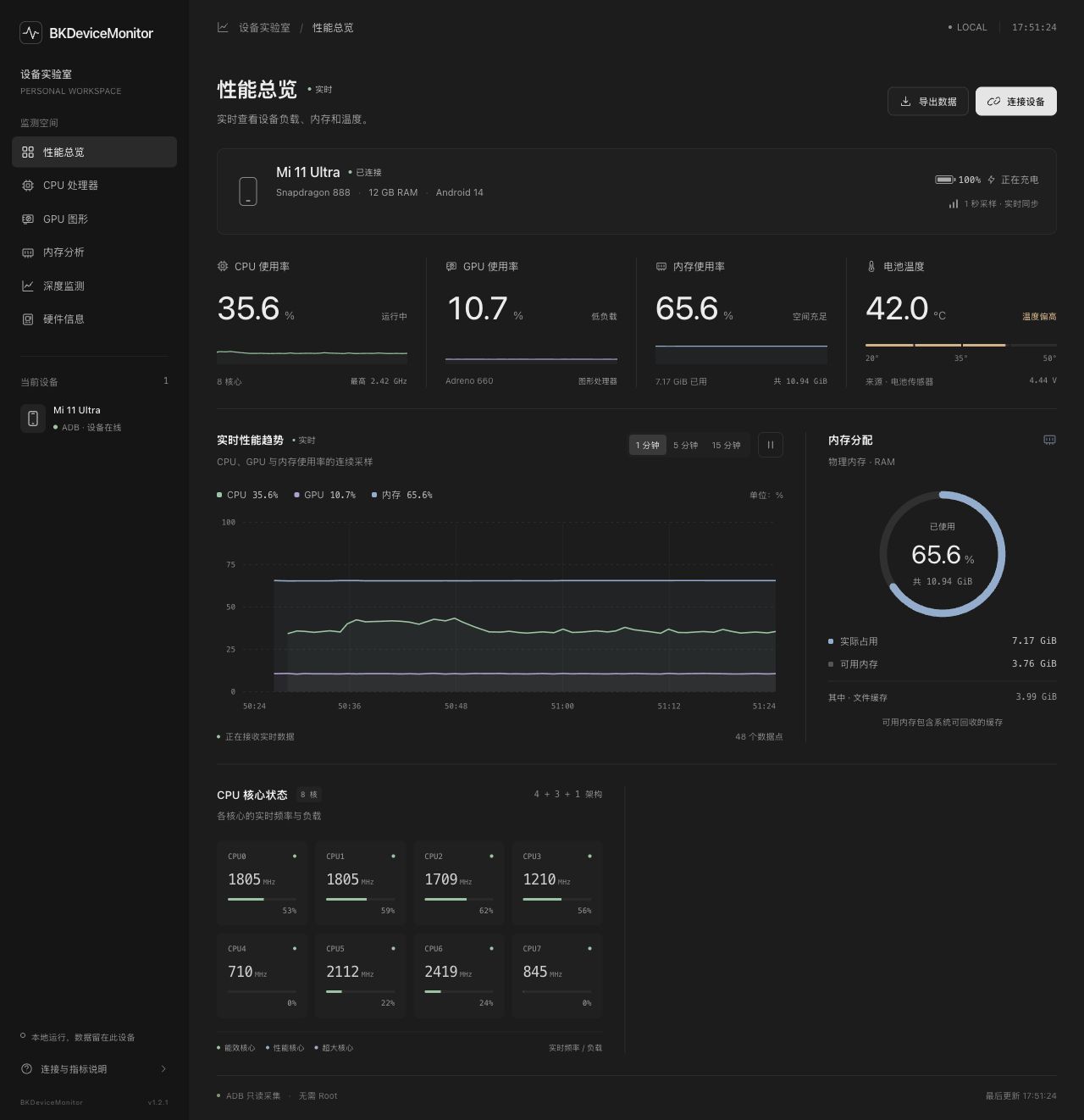Click the GPU 使用率 card icon
1084x1120 pixels.
[451, 266]
